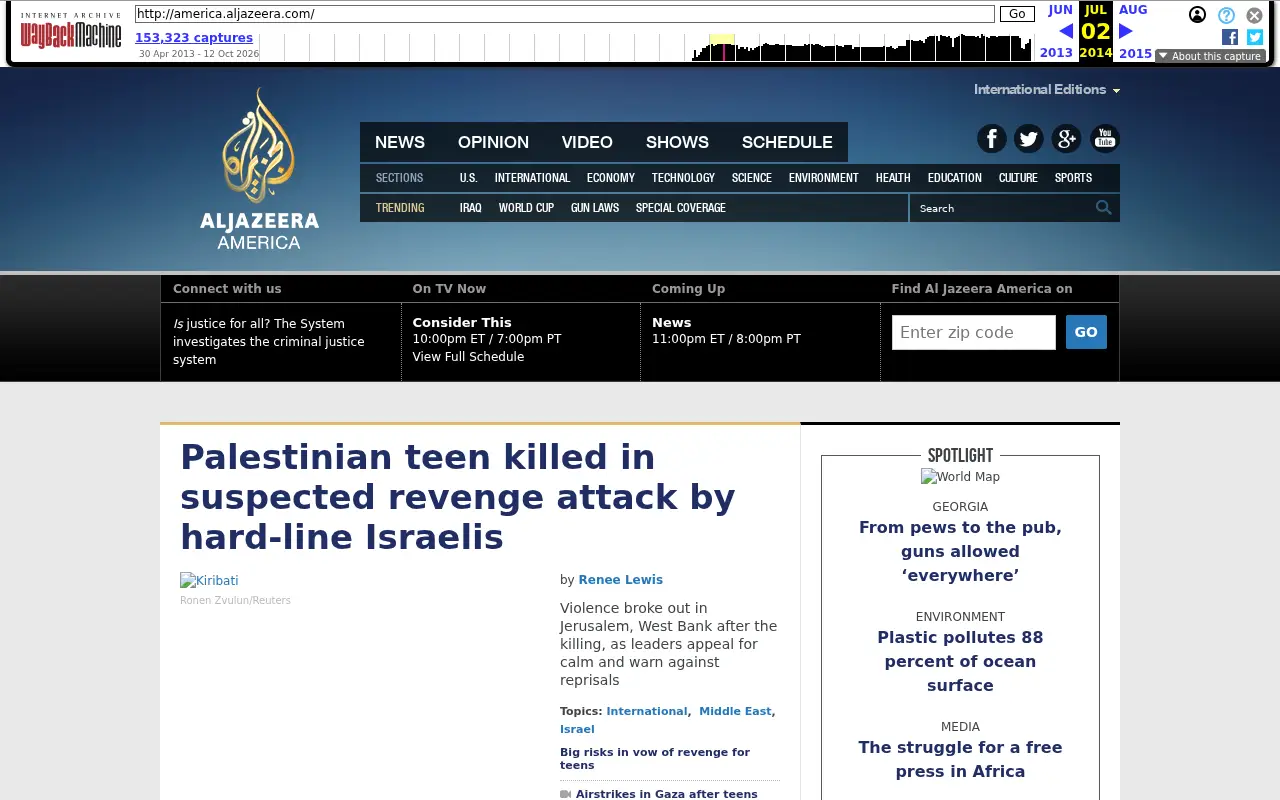Share this capture on Facebook in Wayback toolbar
Viewport: 1280px width, 800px height.
pos(1230,37)
